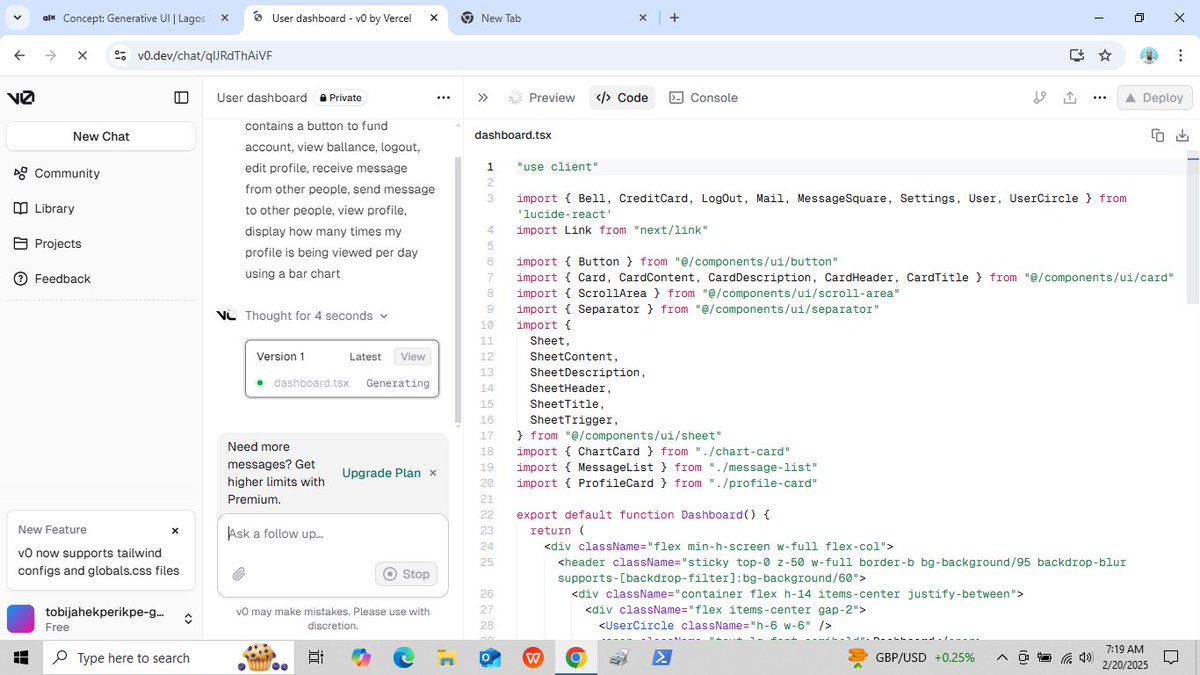The height and width of the screenshot is (675, 1200).
Task: Open the Chrome profile avatar
Action: (x=1149, y=55)
